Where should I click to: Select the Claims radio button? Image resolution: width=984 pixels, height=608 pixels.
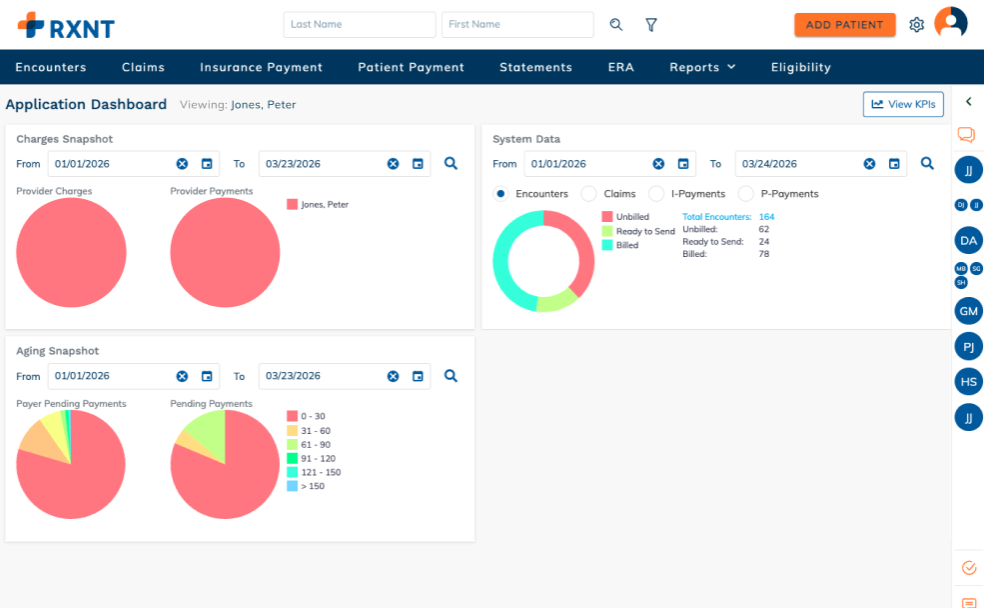tap(589, 194)
